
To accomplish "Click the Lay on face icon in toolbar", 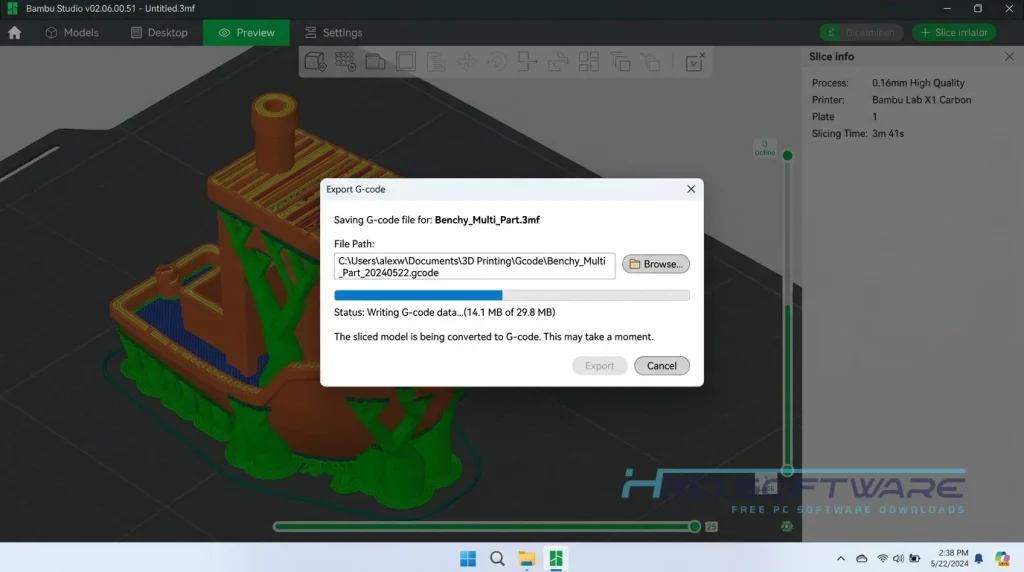I will pyautogui.click(x=558, y=61).
